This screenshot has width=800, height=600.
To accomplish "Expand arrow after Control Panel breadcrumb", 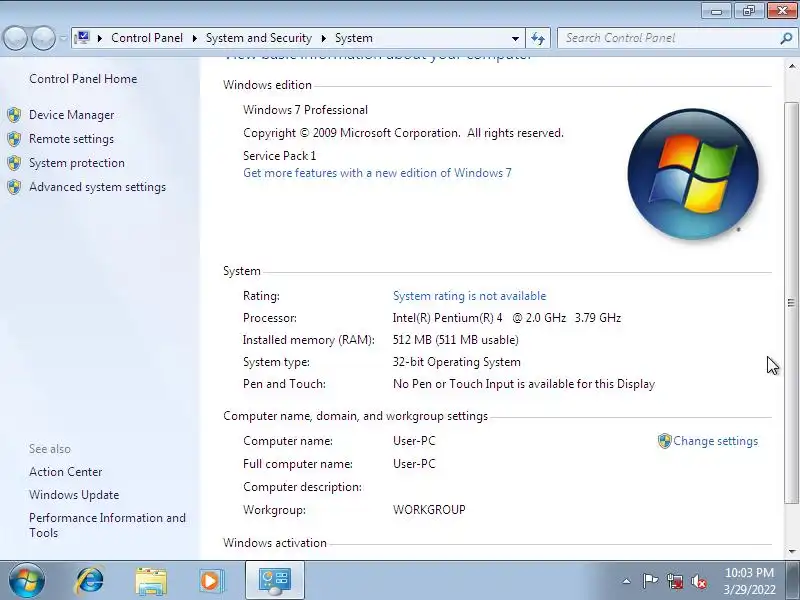I will (194, 38).
